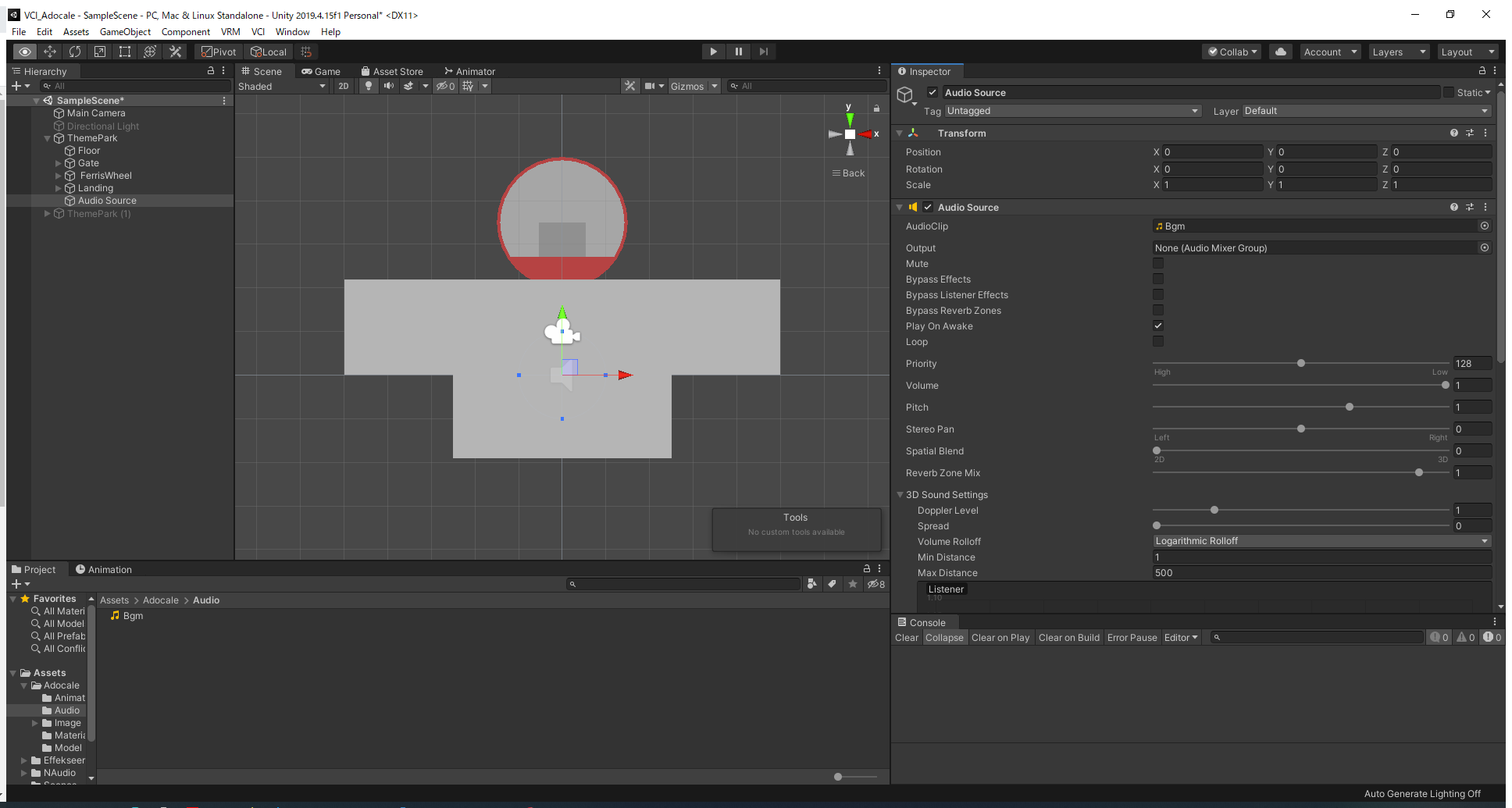Image resolution: width=1512 pixels, height=808 pixels.
Task: Select the Rotate tool
Action: (x=75, y=52)
